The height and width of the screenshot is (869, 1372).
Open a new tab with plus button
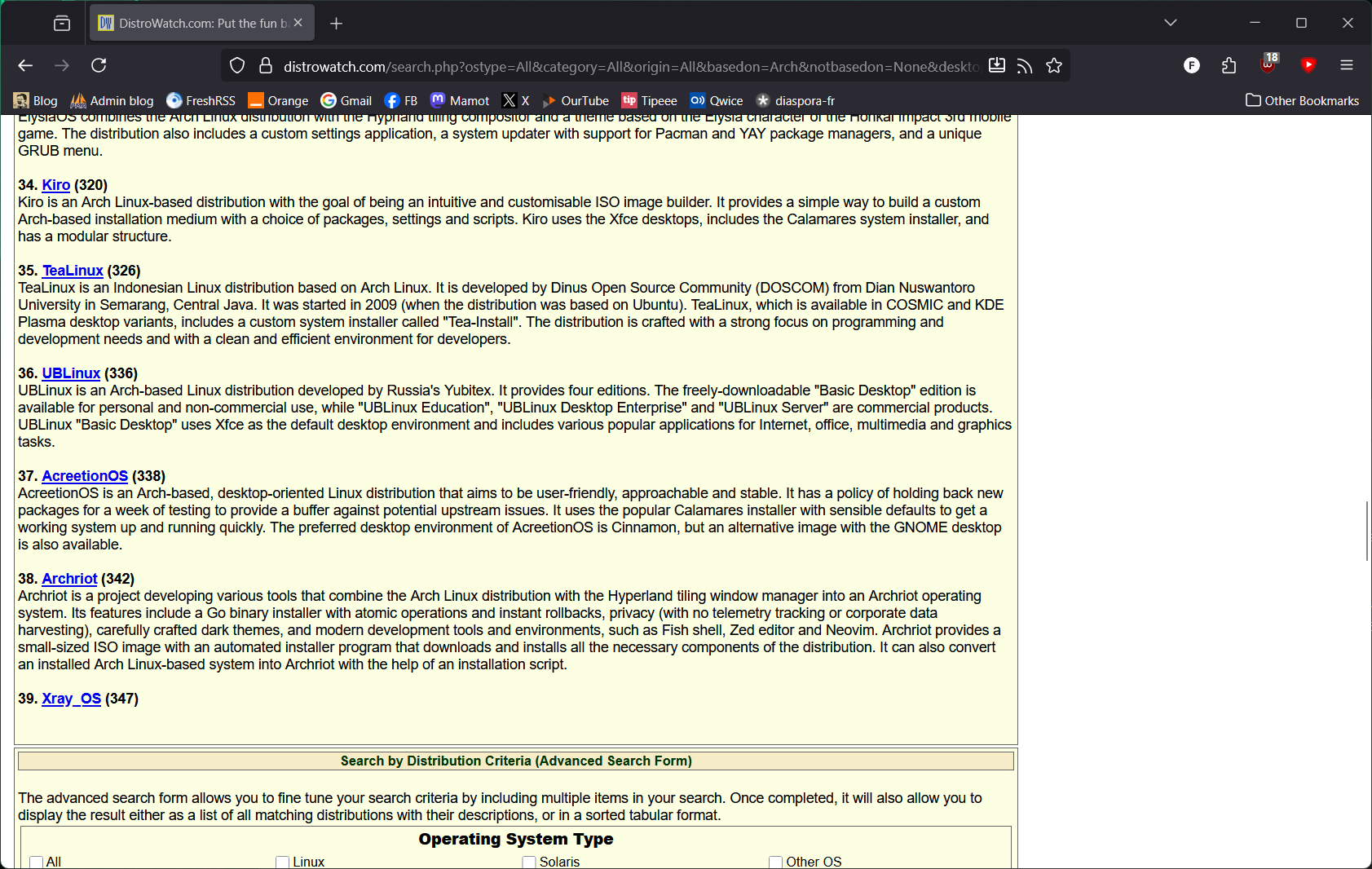point(336,23)
